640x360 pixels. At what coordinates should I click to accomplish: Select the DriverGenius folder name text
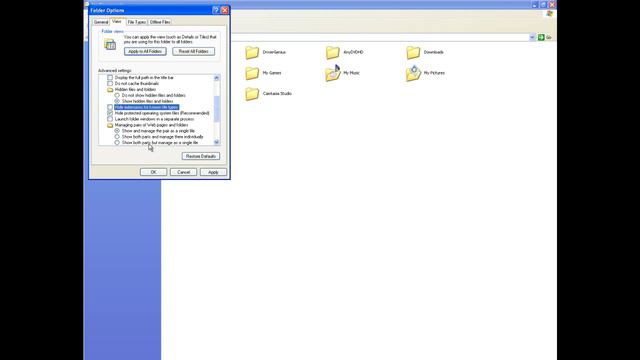(274, 52)
